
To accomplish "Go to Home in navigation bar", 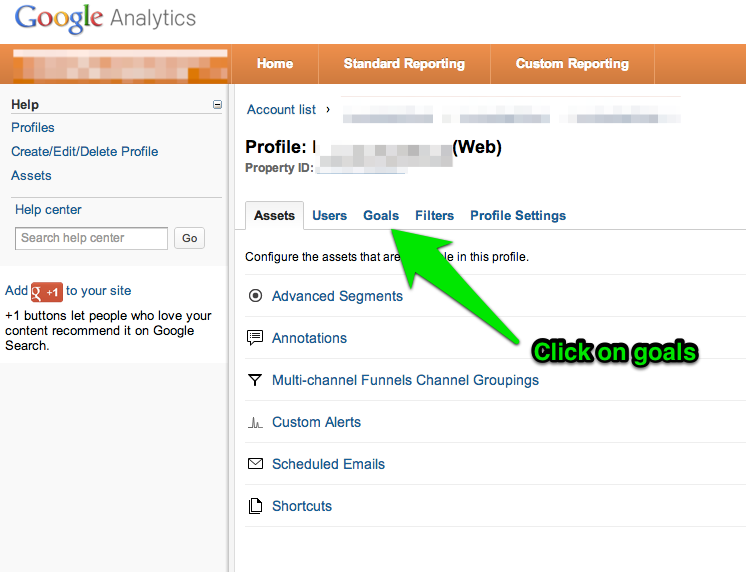I will (275, 64).
